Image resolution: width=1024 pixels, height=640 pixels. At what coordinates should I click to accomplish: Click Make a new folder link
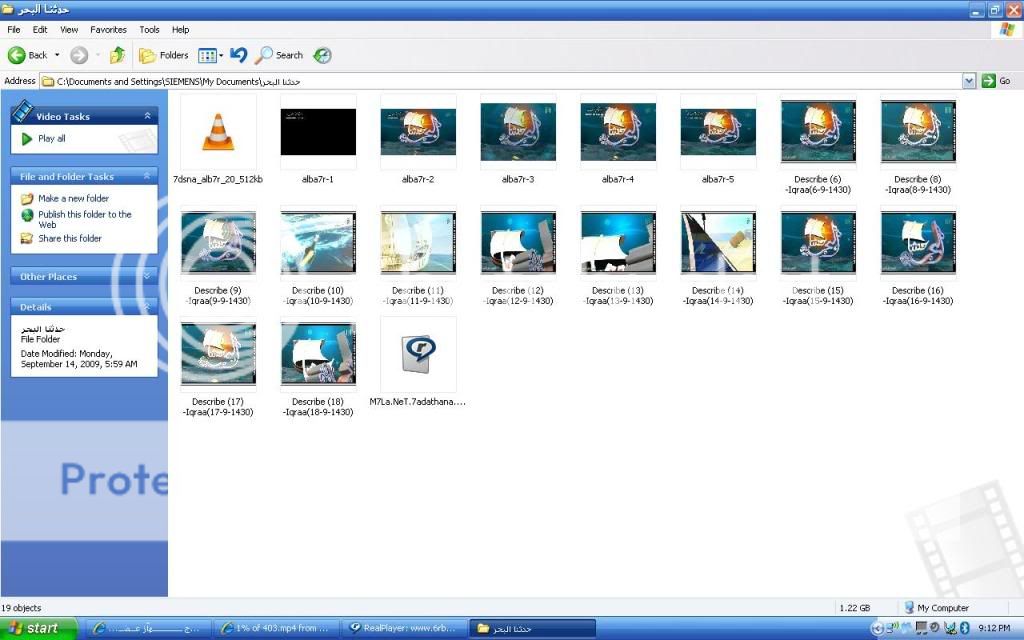(x=73, y=199)
